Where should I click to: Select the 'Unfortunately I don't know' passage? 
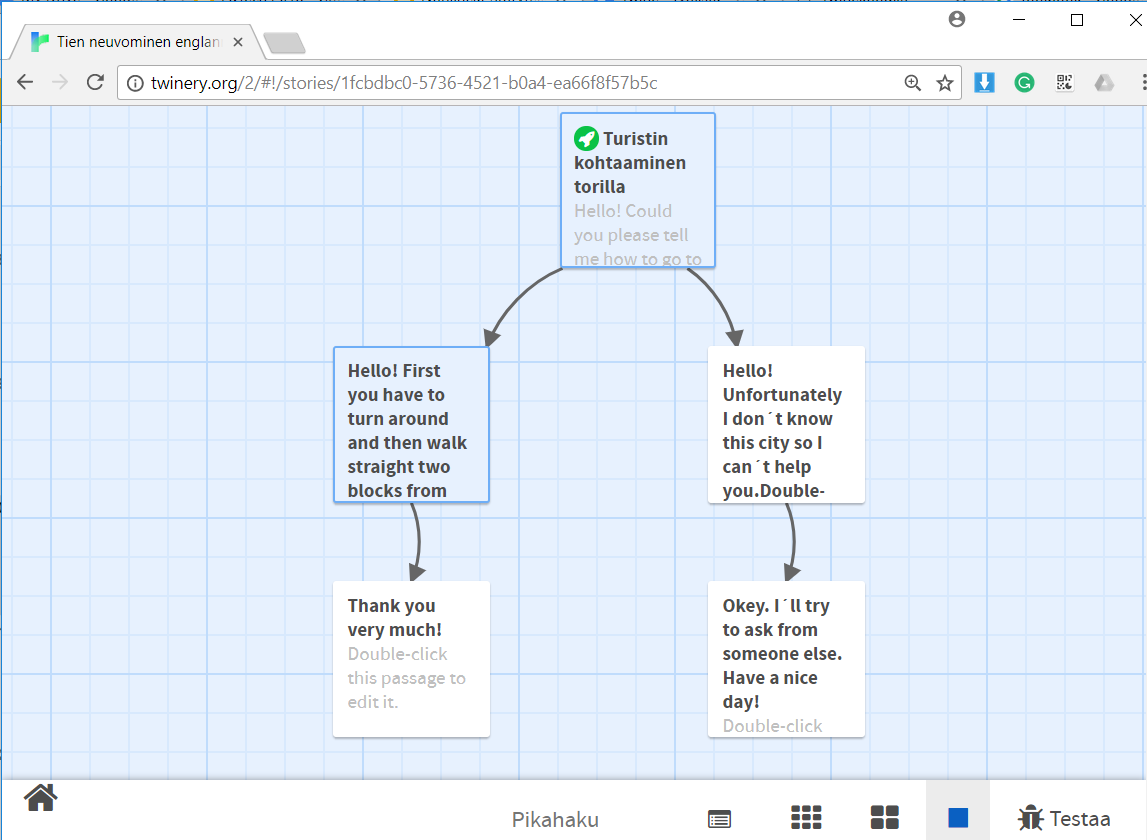click(x=785, y=425)
